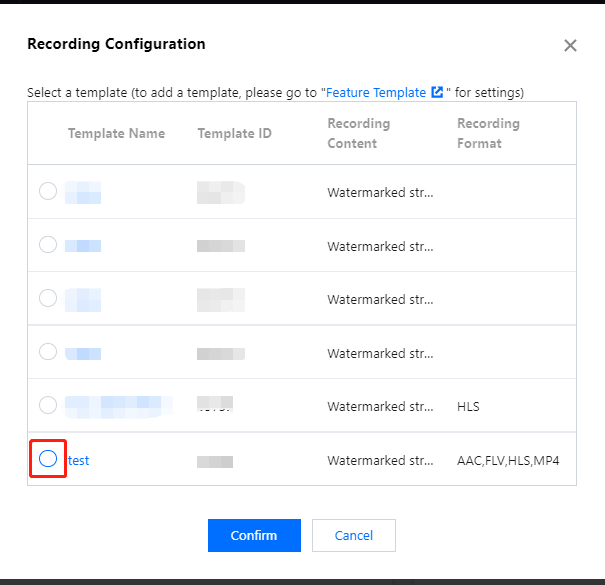605x585 pixels.
Task: Select the radio button for the test template
Action: [48, 459]
